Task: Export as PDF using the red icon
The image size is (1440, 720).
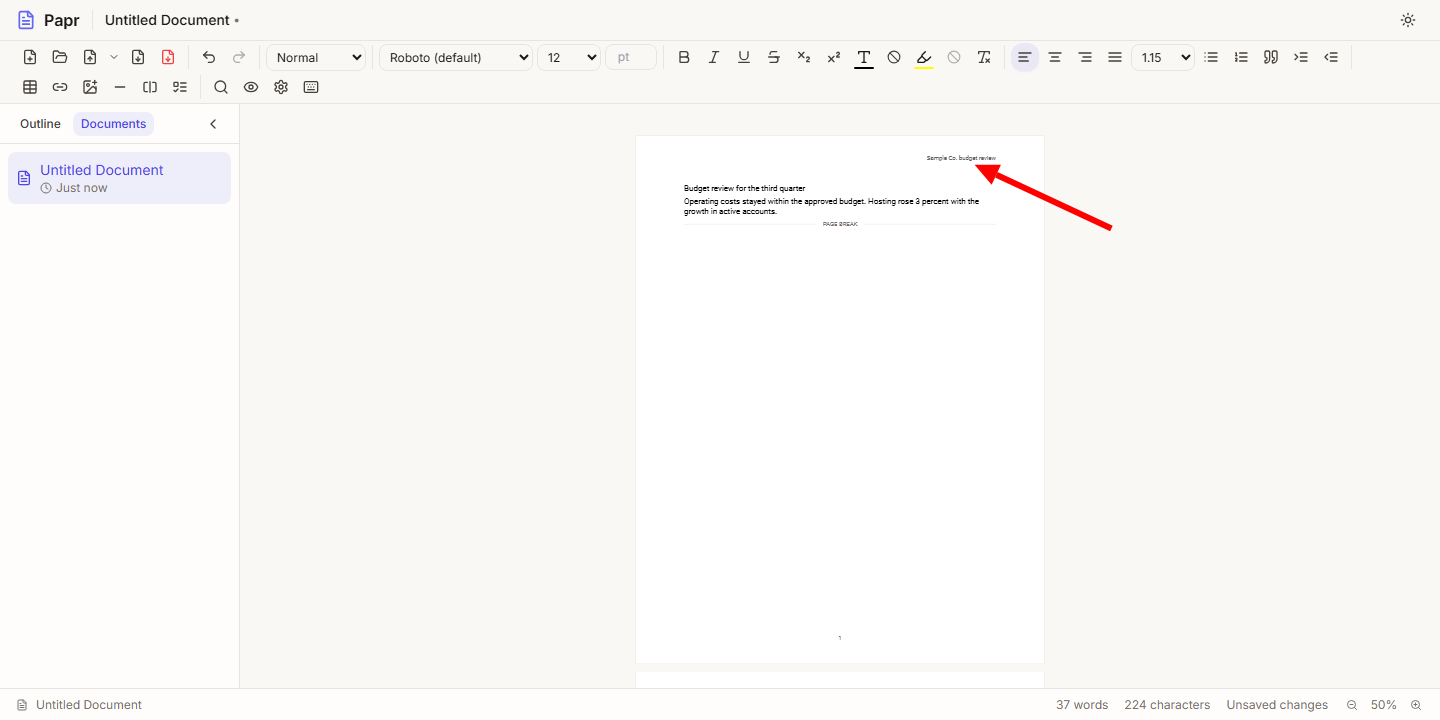Action: pyautogui.click(x=168, y=57)
